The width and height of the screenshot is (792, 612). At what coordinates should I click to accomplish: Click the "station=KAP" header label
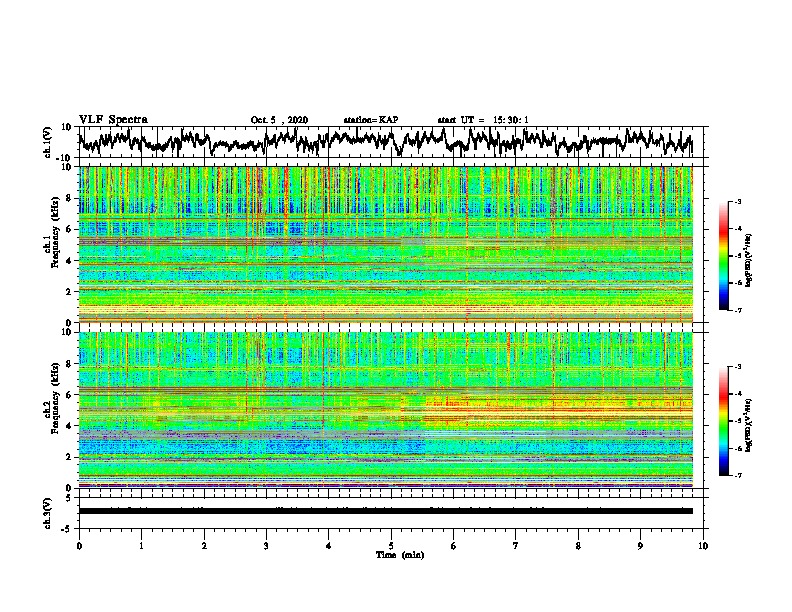coord(371,120)
